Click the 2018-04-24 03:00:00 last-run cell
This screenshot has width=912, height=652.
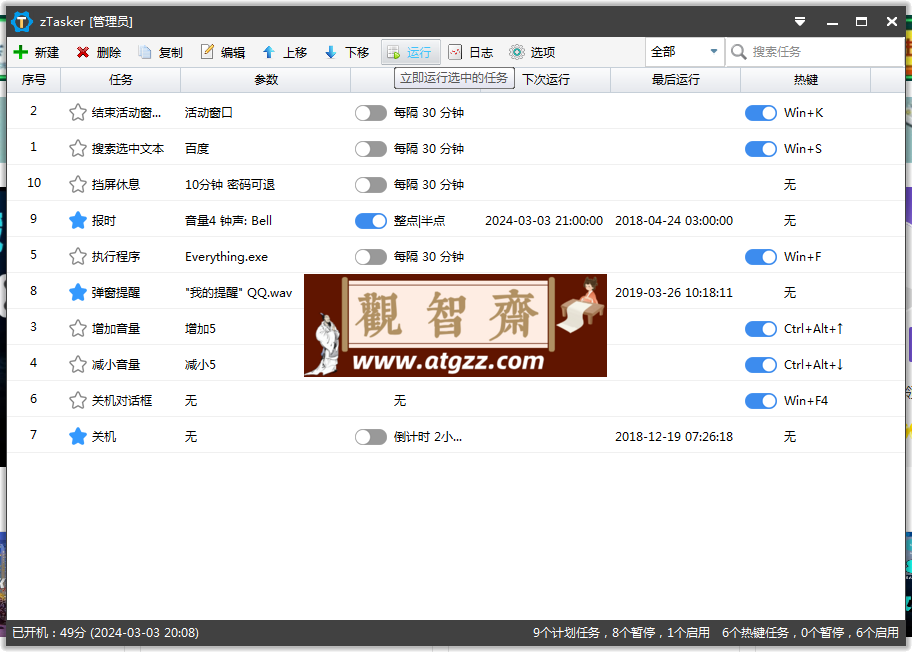tap(674, 221)
